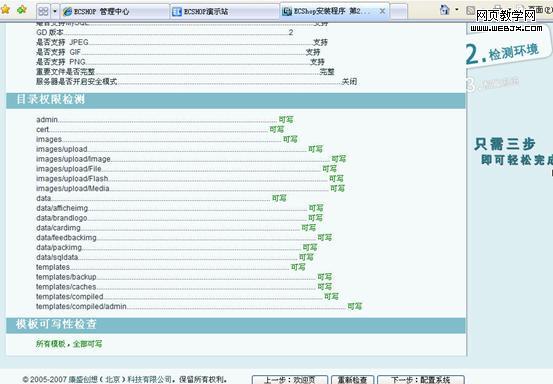The height and width of the screenshot is (384, 553).
Task: Click the 目录权限检测 section header
Action: [x=236, y=100]
